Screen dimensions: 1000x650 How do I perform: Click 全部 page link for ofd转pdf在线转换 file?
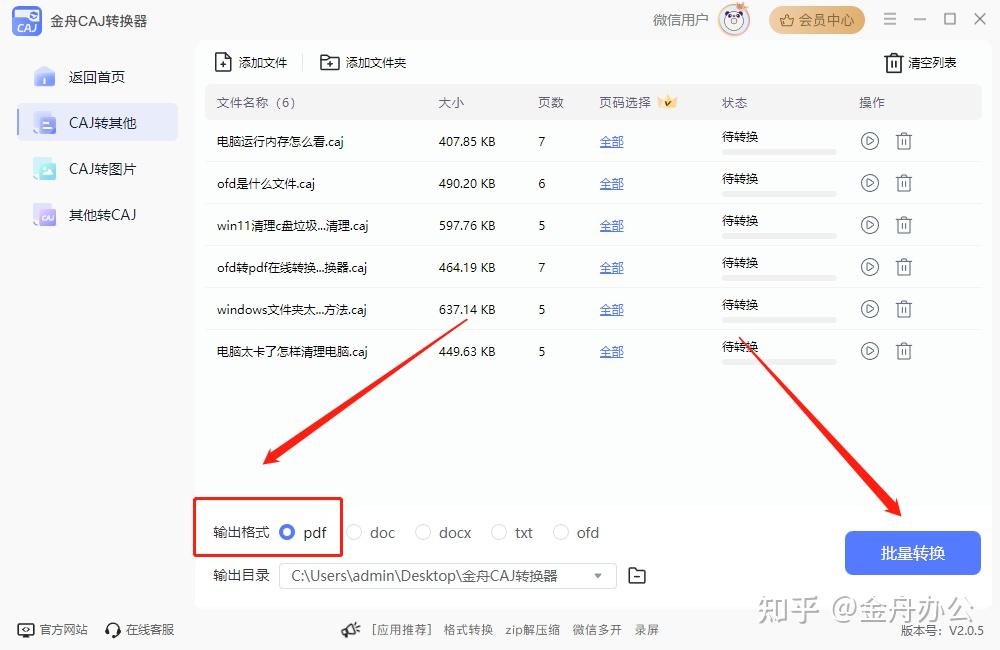(611, 268)
